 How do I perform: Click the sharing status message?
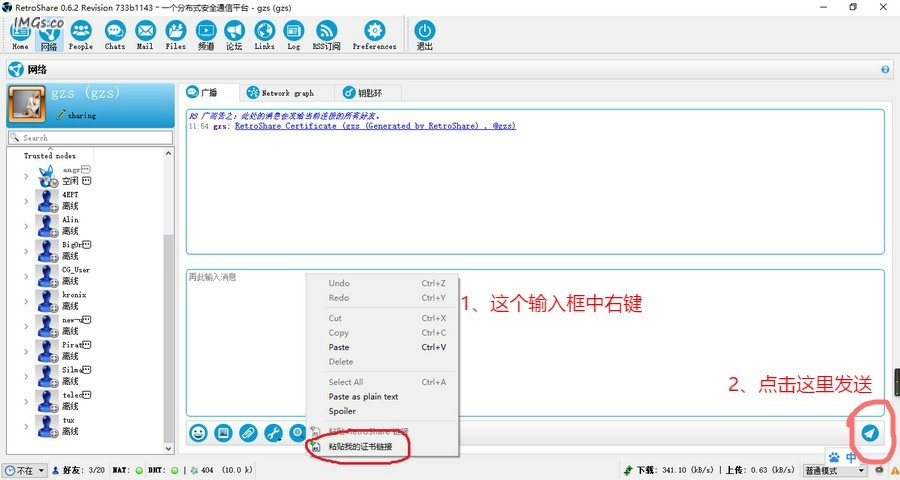[82, 115]
